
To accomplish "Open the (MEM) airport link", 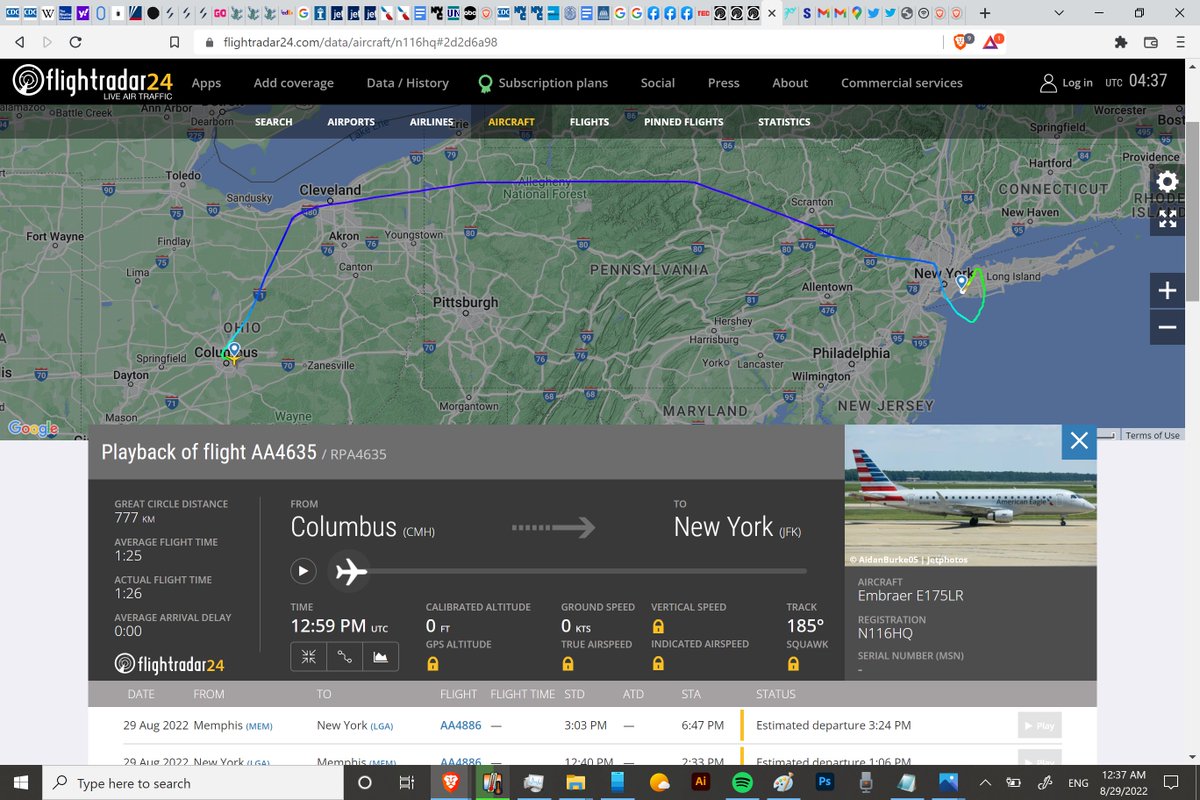I will click(259, 726).
